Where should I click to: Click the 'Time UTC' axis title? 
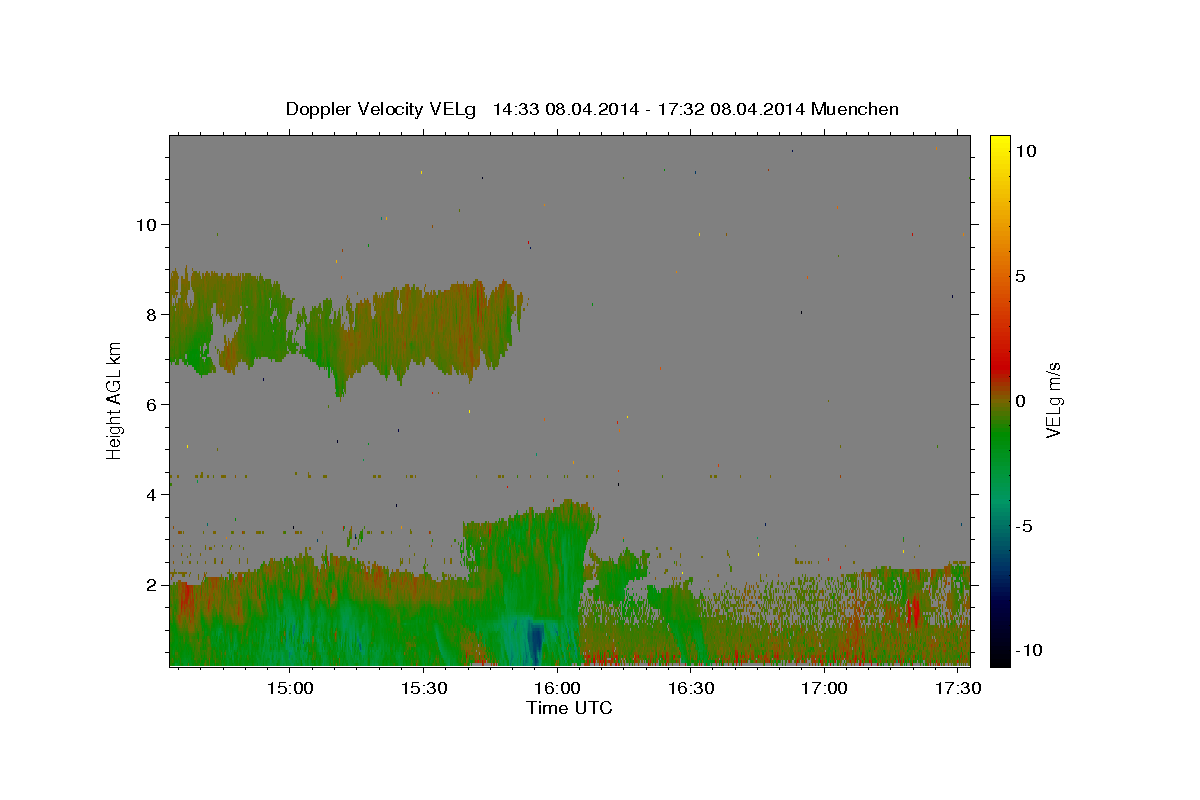point(569,708)
